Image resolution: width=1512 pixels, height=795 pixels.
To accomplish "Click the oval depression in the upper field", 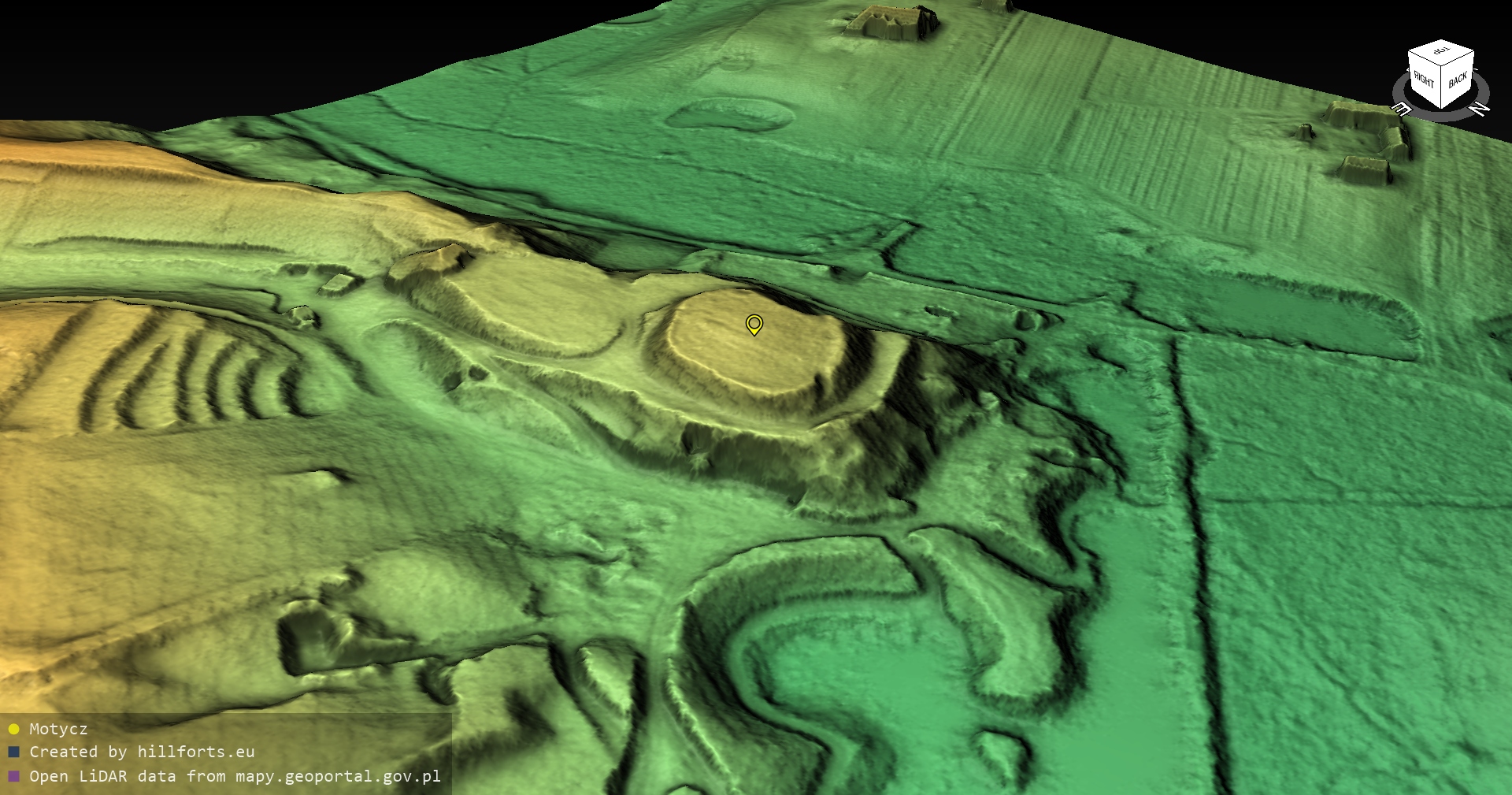I will pos(728,114).
